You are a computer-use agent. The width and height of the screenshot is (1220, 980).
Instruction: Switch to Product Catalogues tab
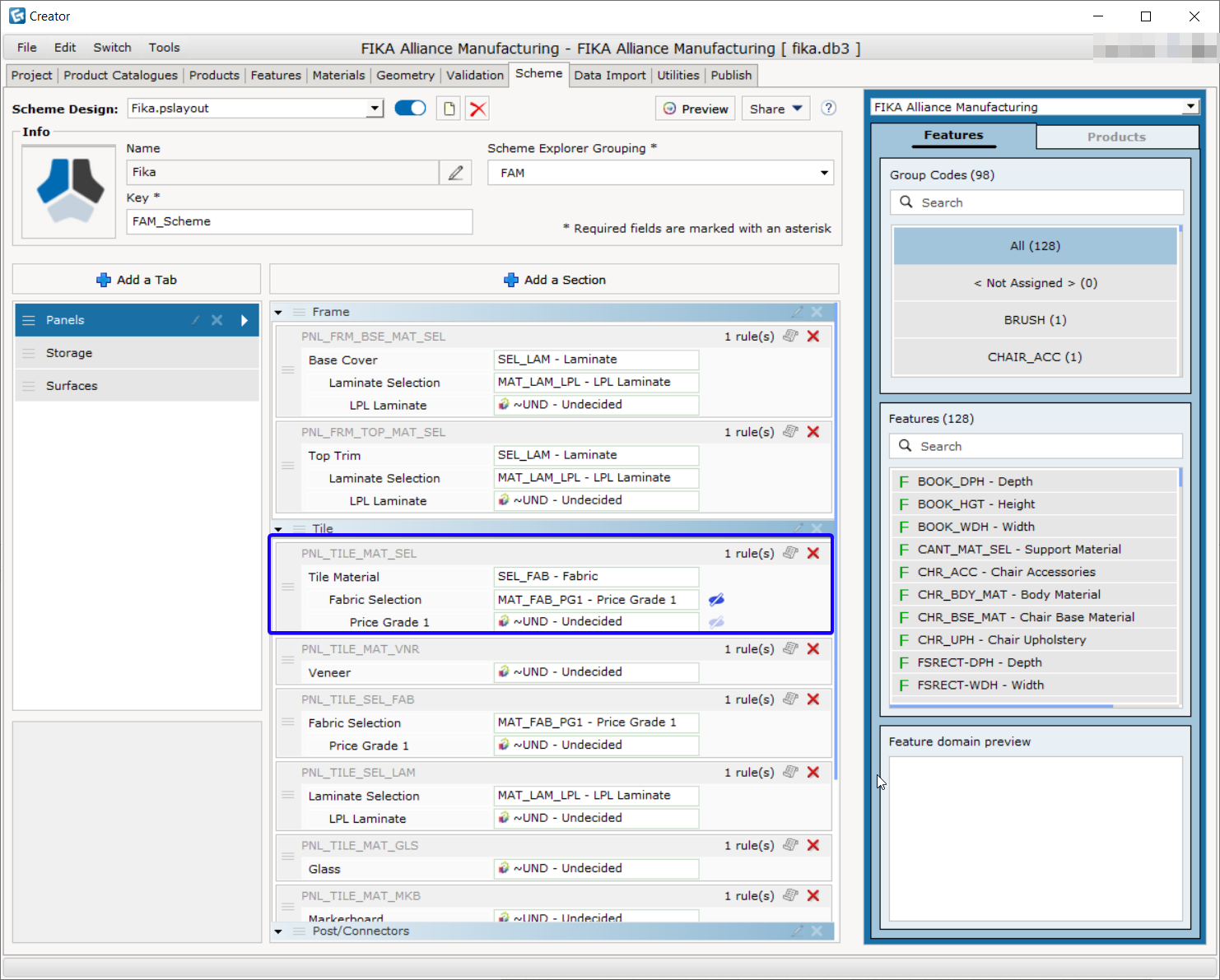click(x=120, y=75)
